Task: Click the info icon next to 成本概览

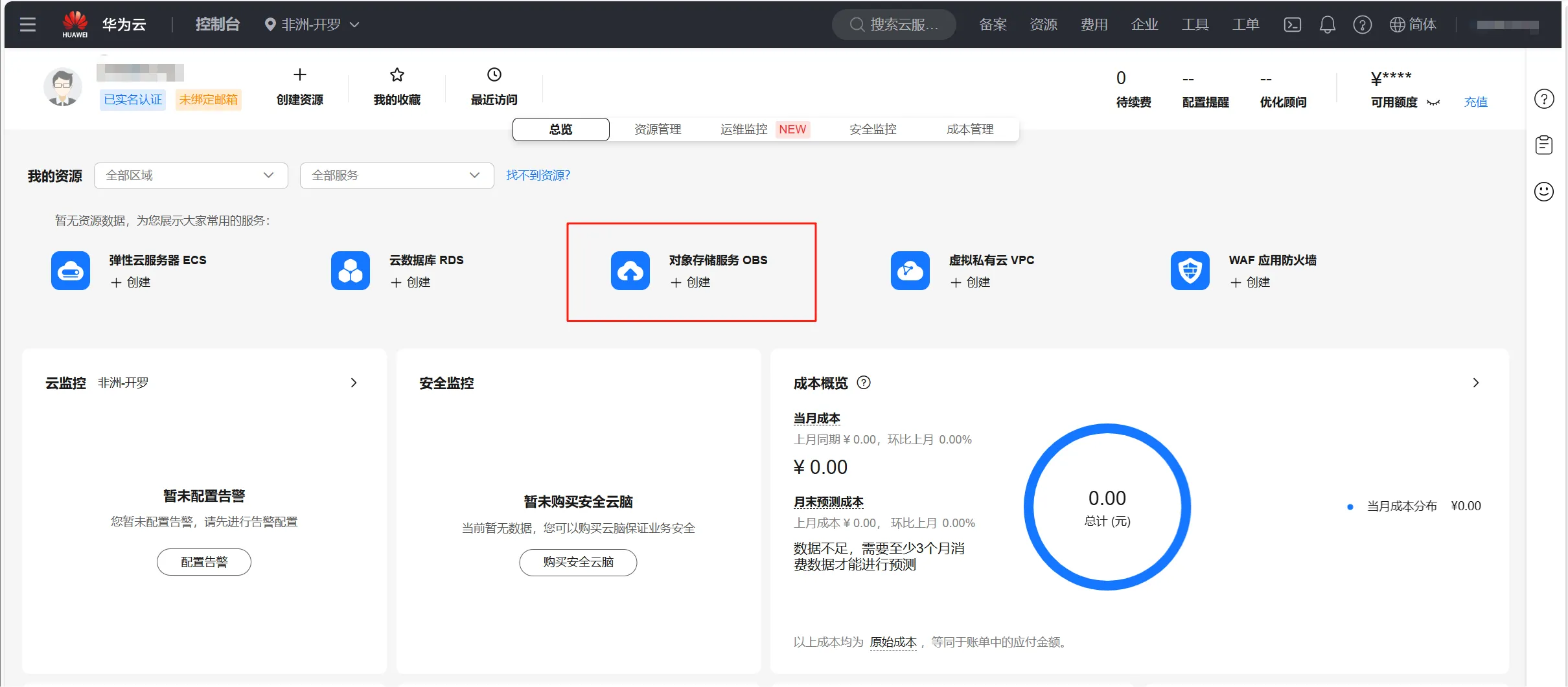Action: [x=864, y=383]
